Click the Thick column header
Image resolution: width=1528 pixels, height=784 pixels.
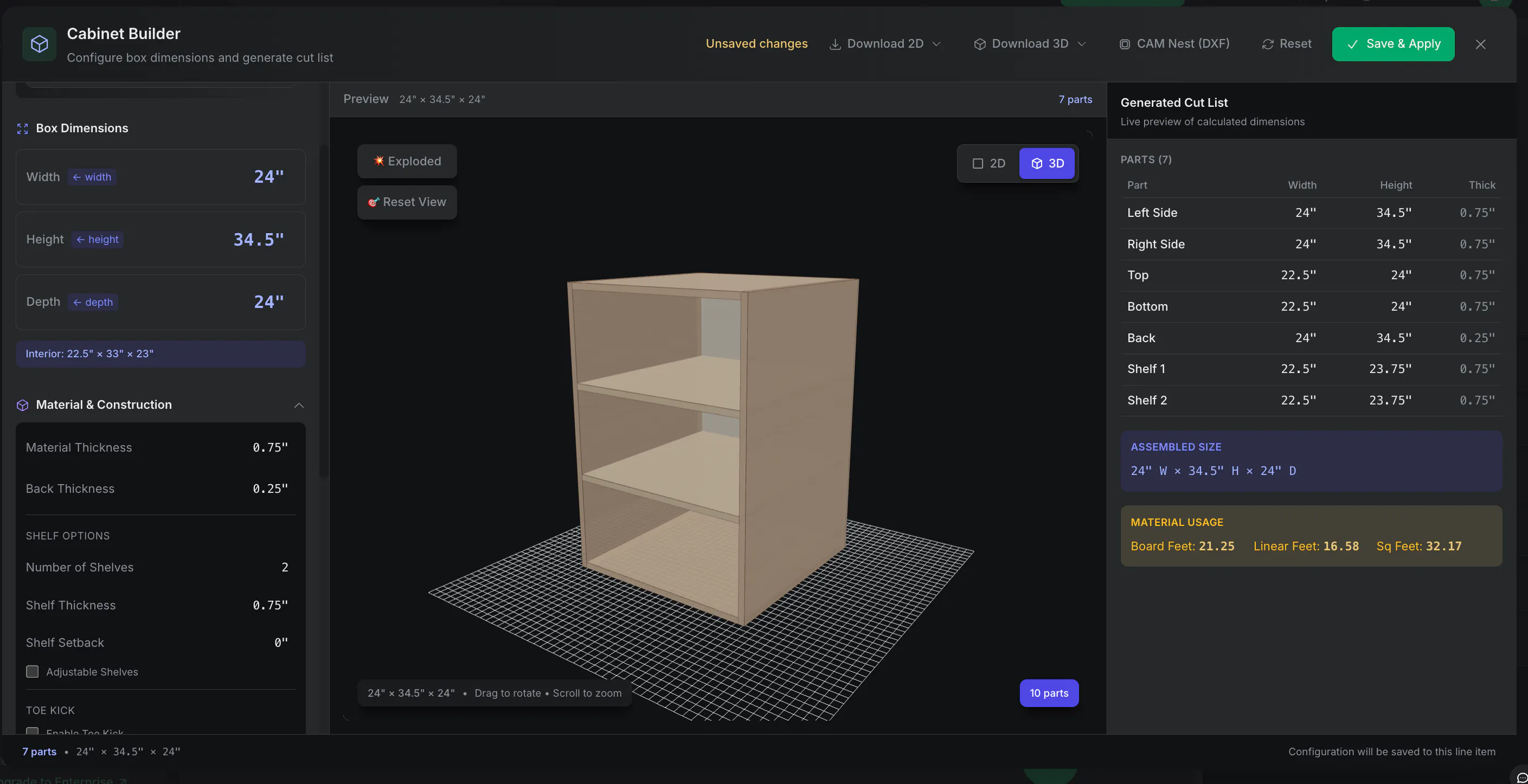click(1482, 185)
